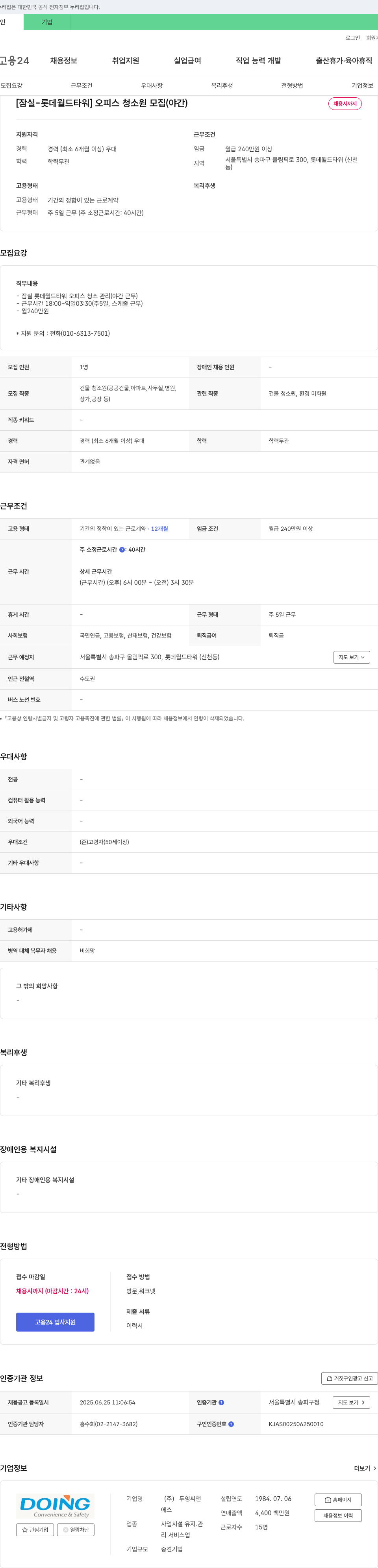
Task: Jump to 전형방법 section tab
Action: pyautogui.click(x=292, y=86)
